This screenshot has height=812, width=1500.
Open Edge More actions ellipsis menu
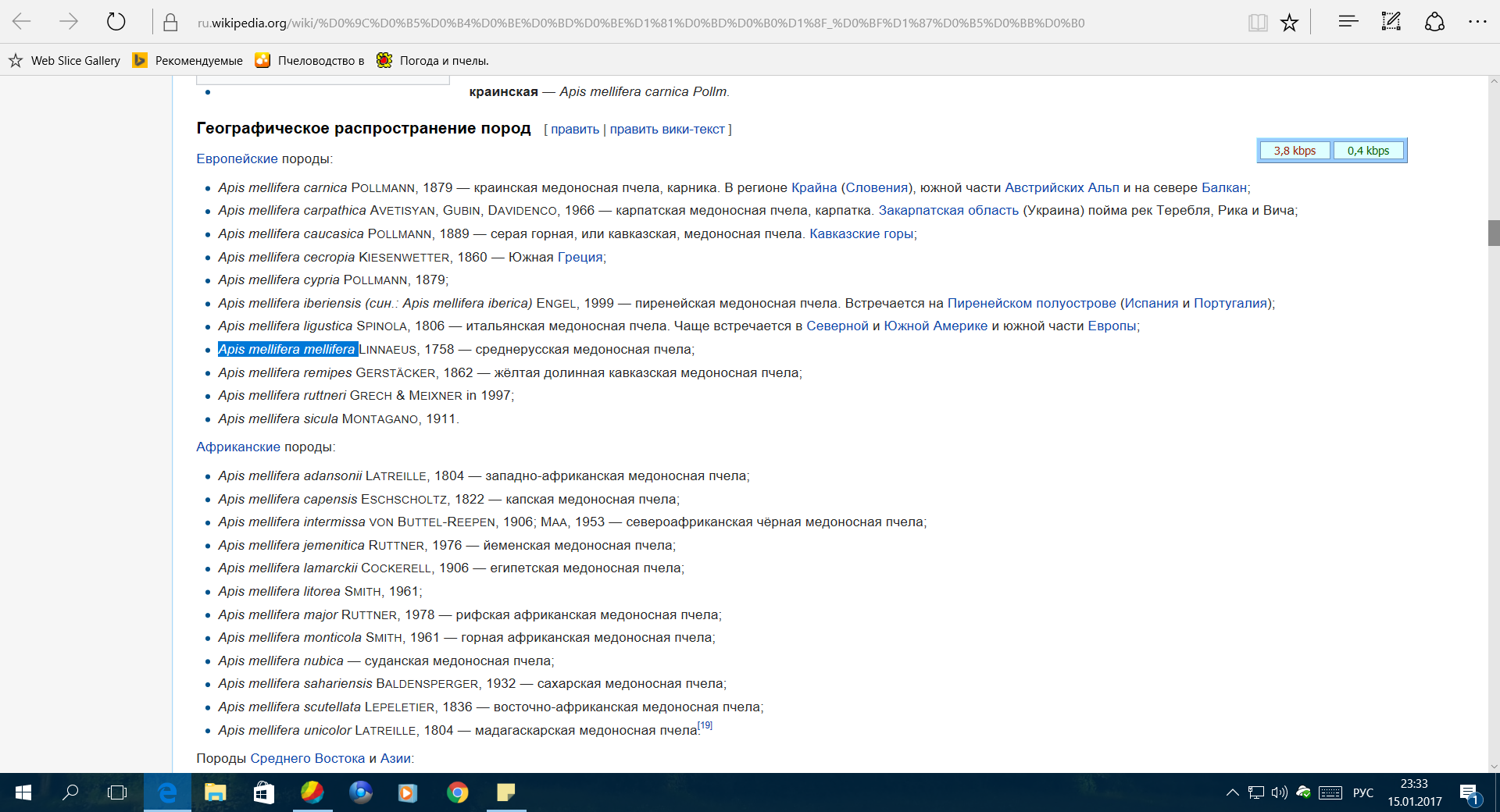(x=1477, y=22)
